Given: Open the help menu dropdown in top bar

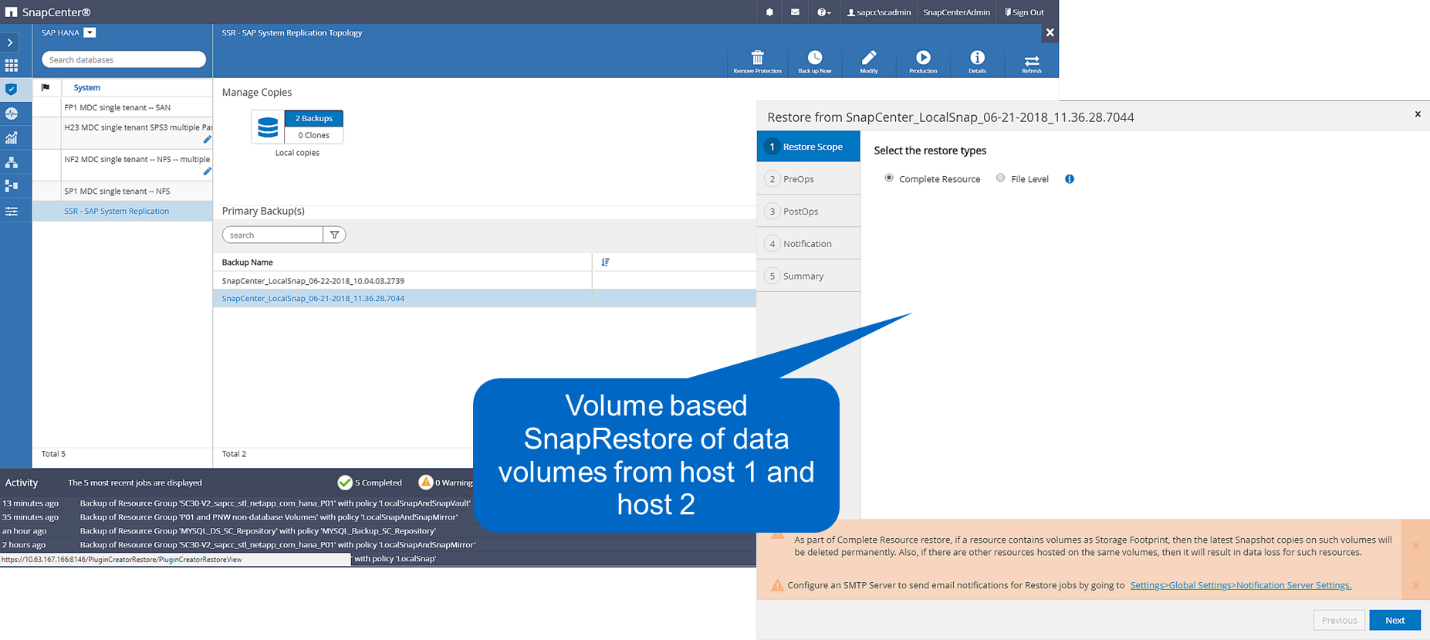Looking at the screenshot, I should pos(823,12).
